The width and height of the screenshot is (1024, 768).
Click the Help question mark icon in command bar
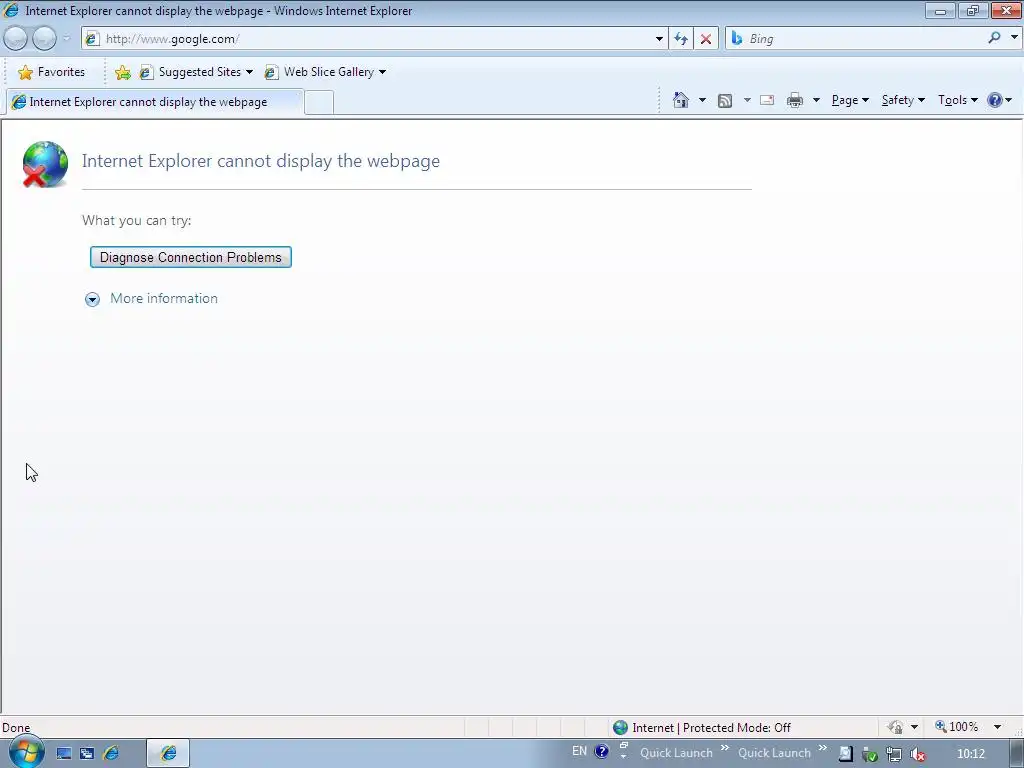coord(995,100)
